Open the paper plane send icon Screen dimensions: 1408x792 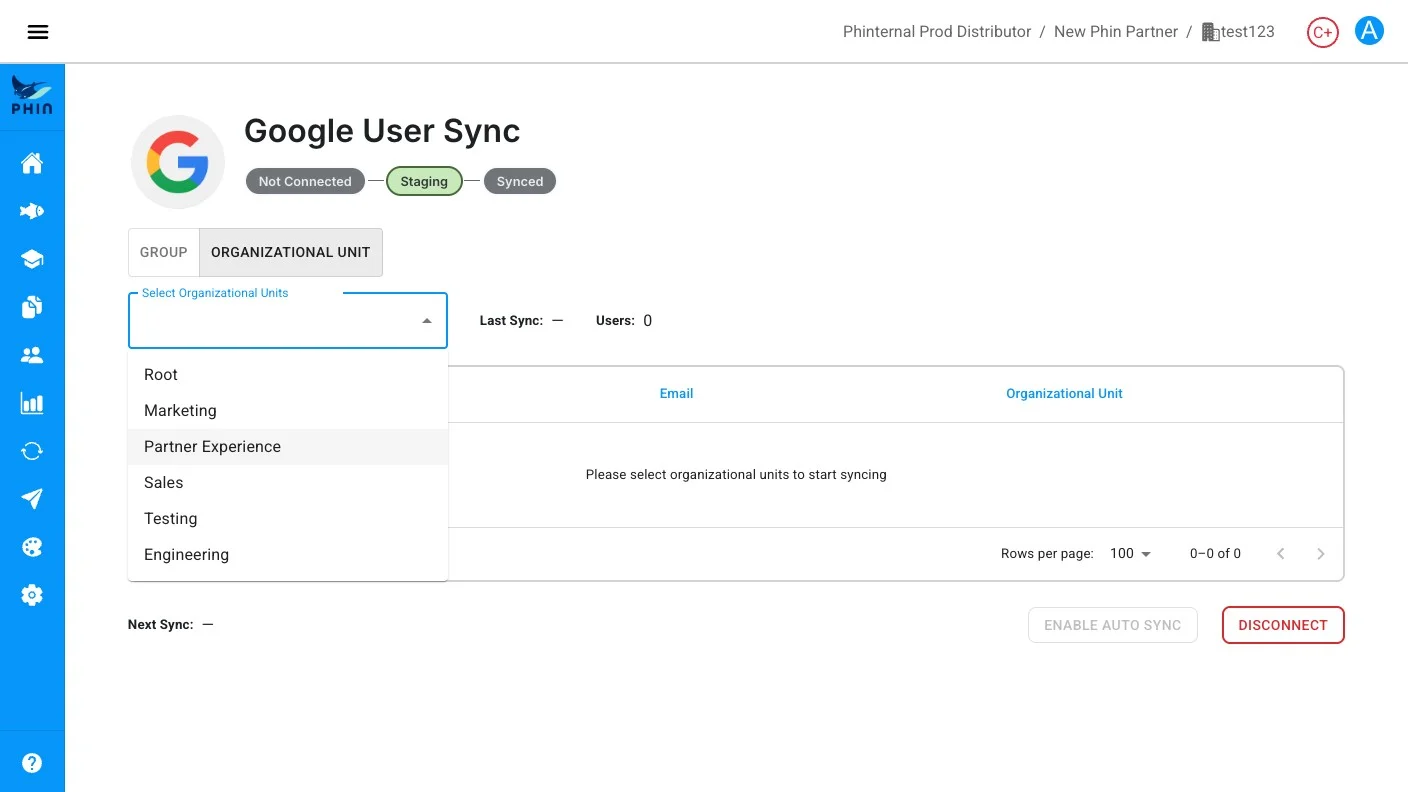pos(32,499)
